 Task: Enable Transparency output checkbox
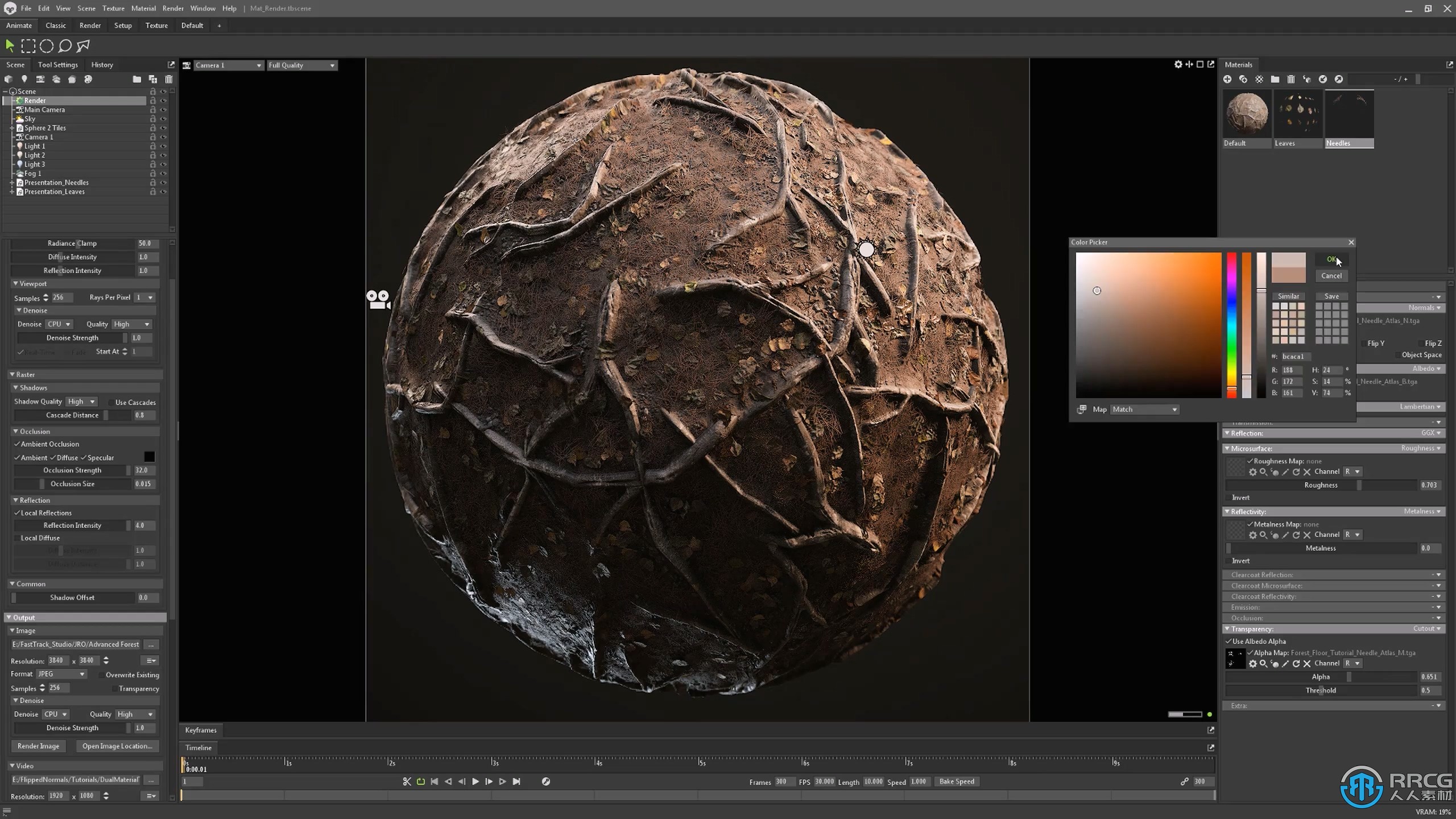pyautogui.click(x=114, y=689)
